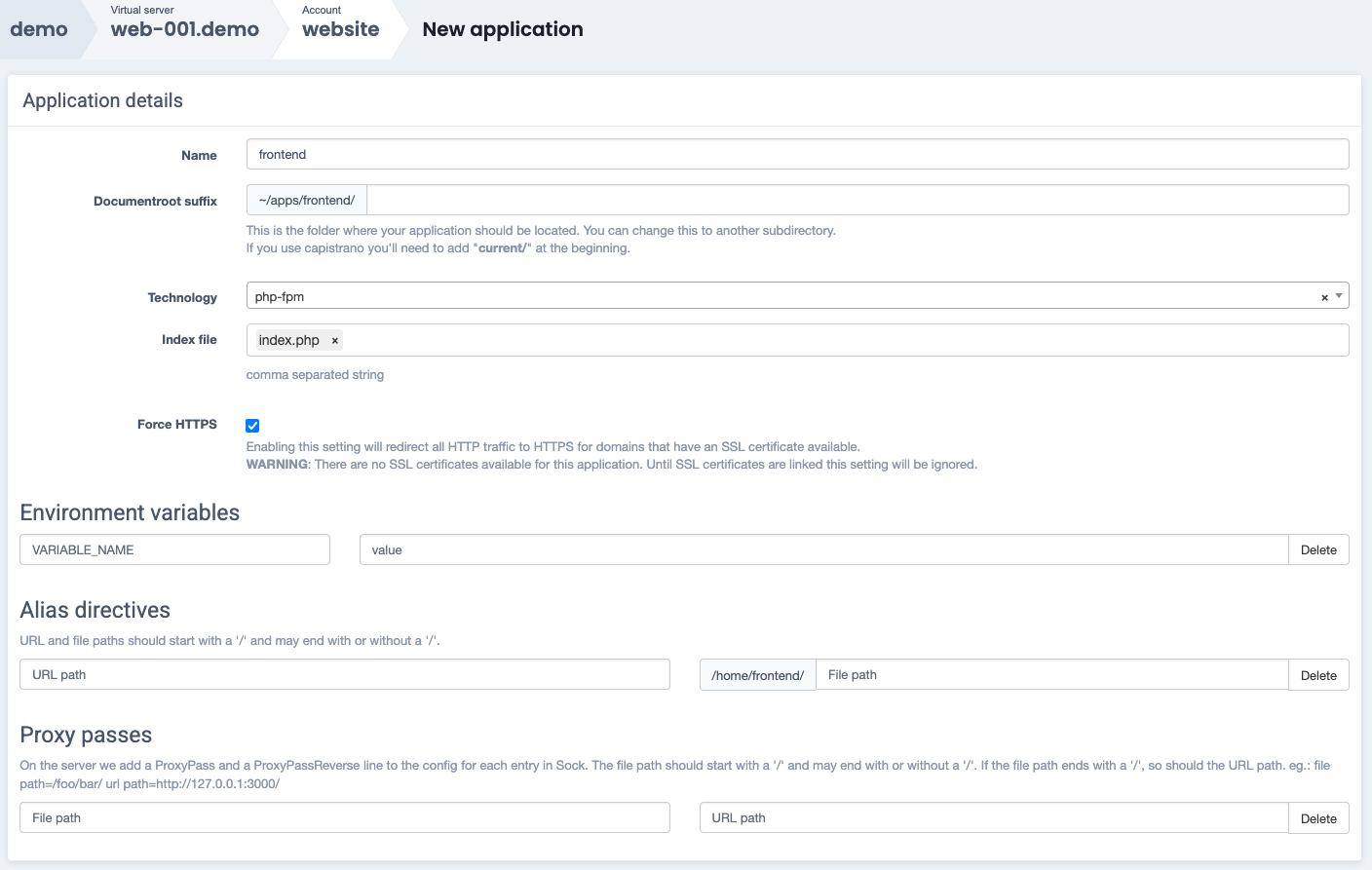Click the php-fpm Technology combo box
Viewport: 1372px width, 870px height.
(x=780, y=296)
